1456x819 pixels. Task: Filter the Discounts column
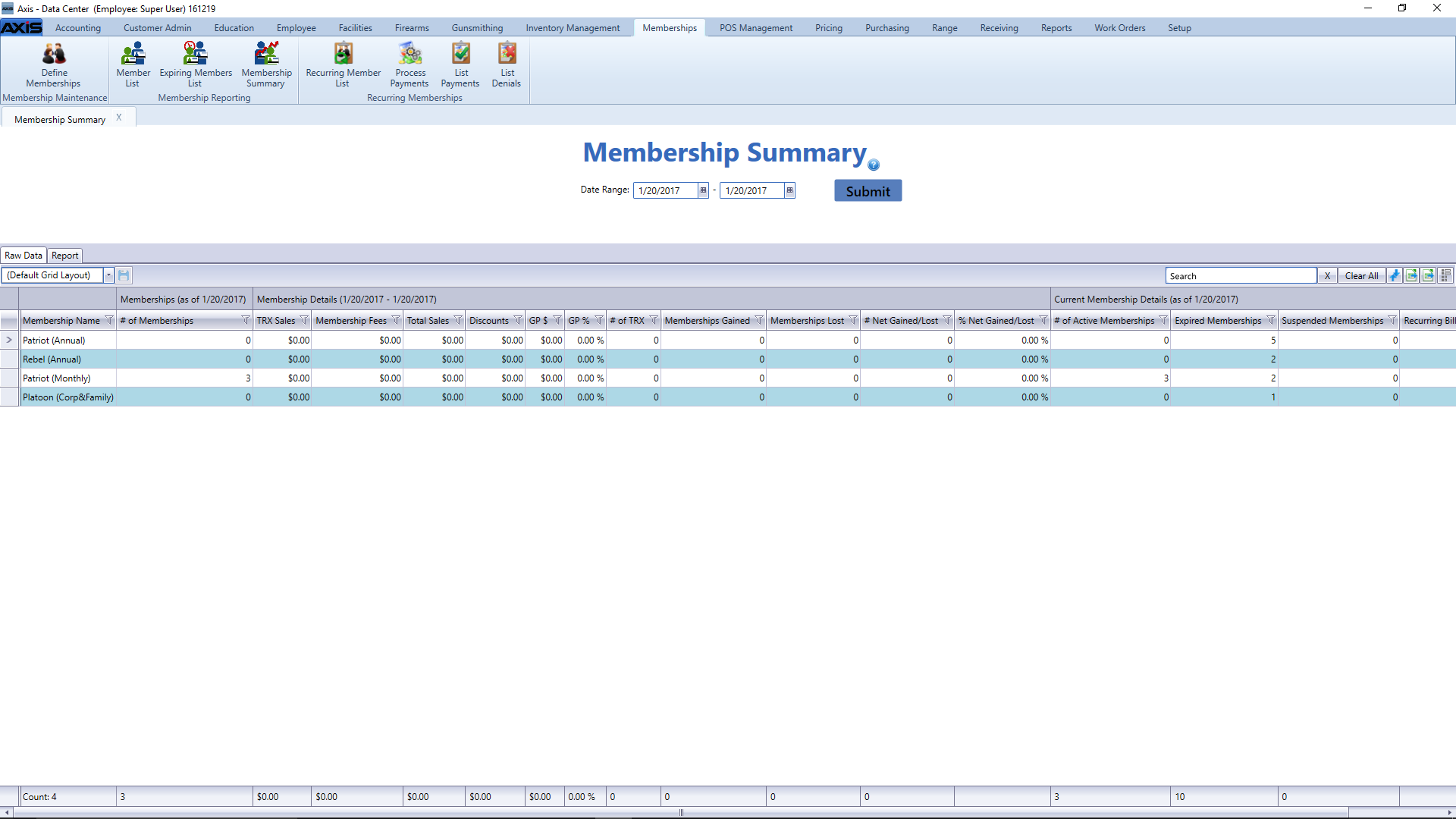[x=518, y=320]
